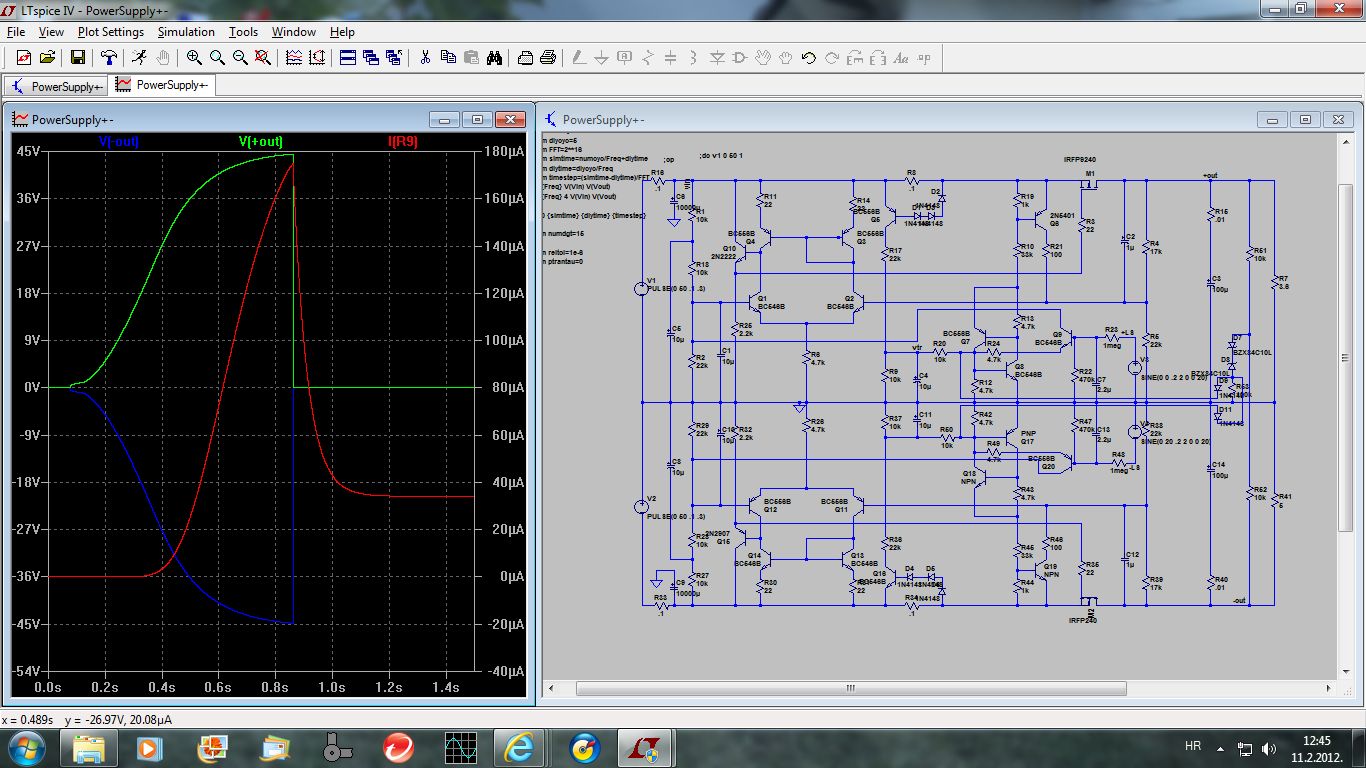Open the Tools menu
This screenshot has width=1366, height=768.
pos(243,32)
